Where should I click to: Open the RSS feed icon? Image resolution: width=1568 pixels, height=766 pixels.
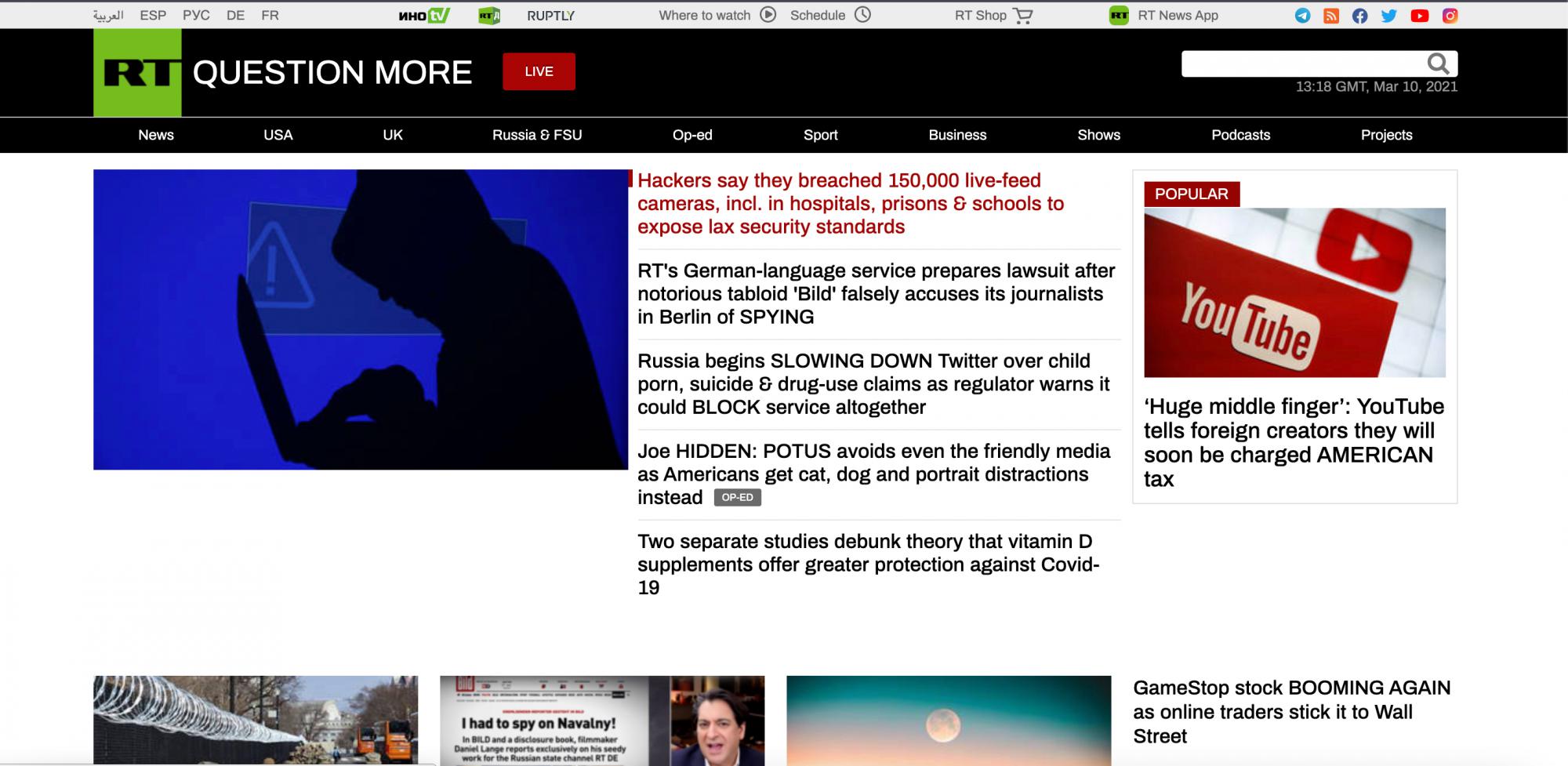click(x=1331, y=16)
